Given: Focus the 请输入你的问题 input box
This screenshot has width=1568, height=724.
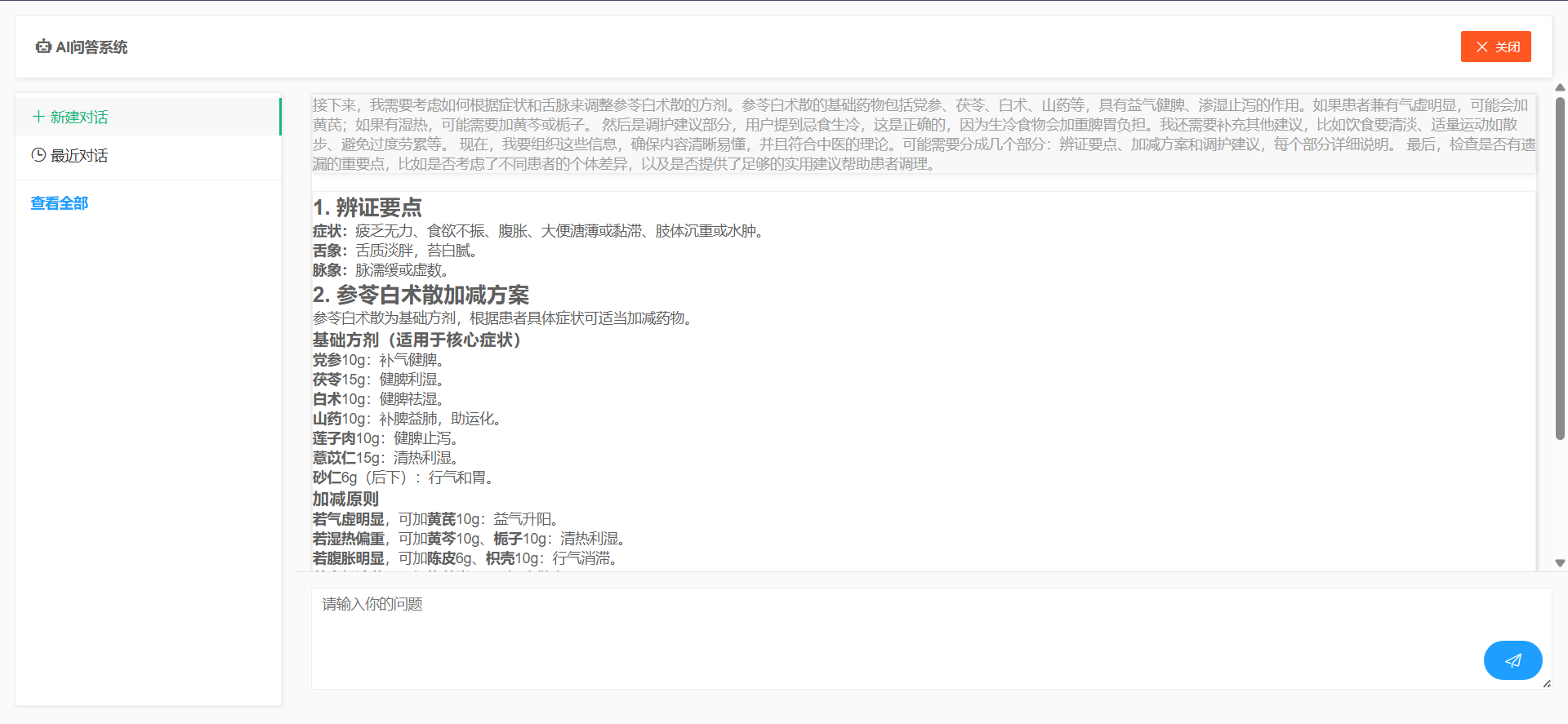Looking at the screenshot, I should (x=898, y=637).
